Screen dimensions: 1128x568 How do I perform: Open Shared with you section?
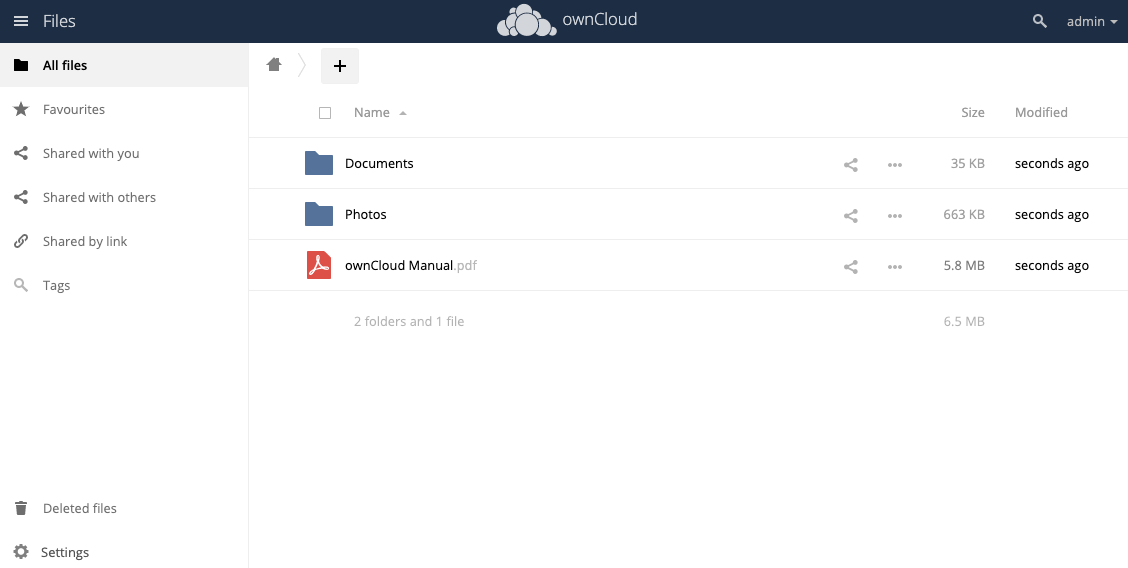[x=124, y=153]
